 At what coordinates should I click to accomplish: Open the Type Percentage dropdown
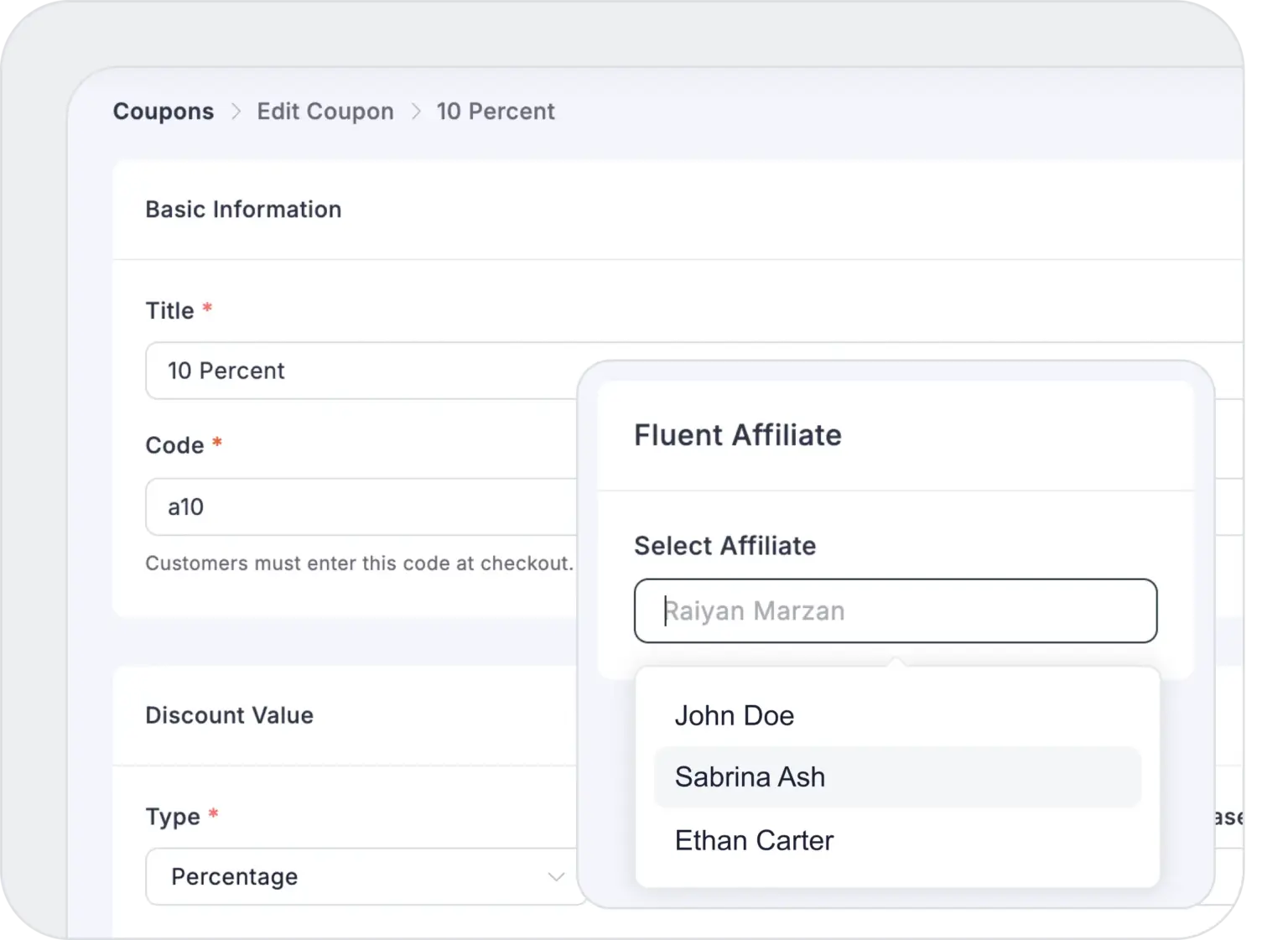coord(366,876)
